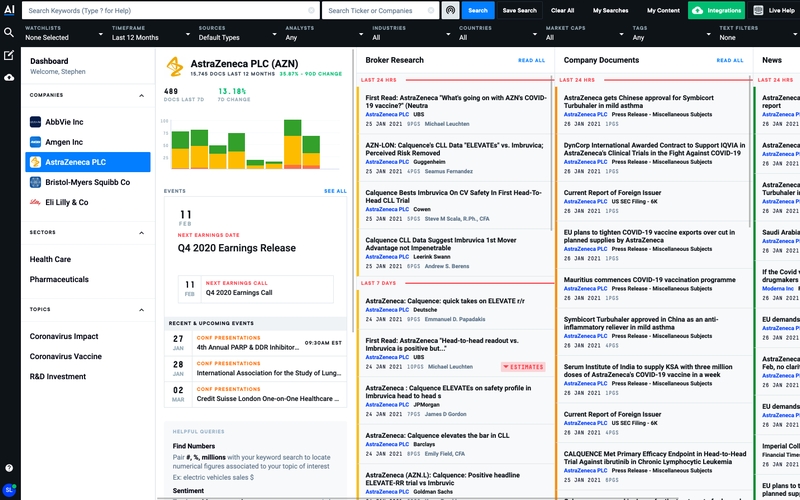
Task: Open Q4 2020 Earnings Release event
Action: 237,248
